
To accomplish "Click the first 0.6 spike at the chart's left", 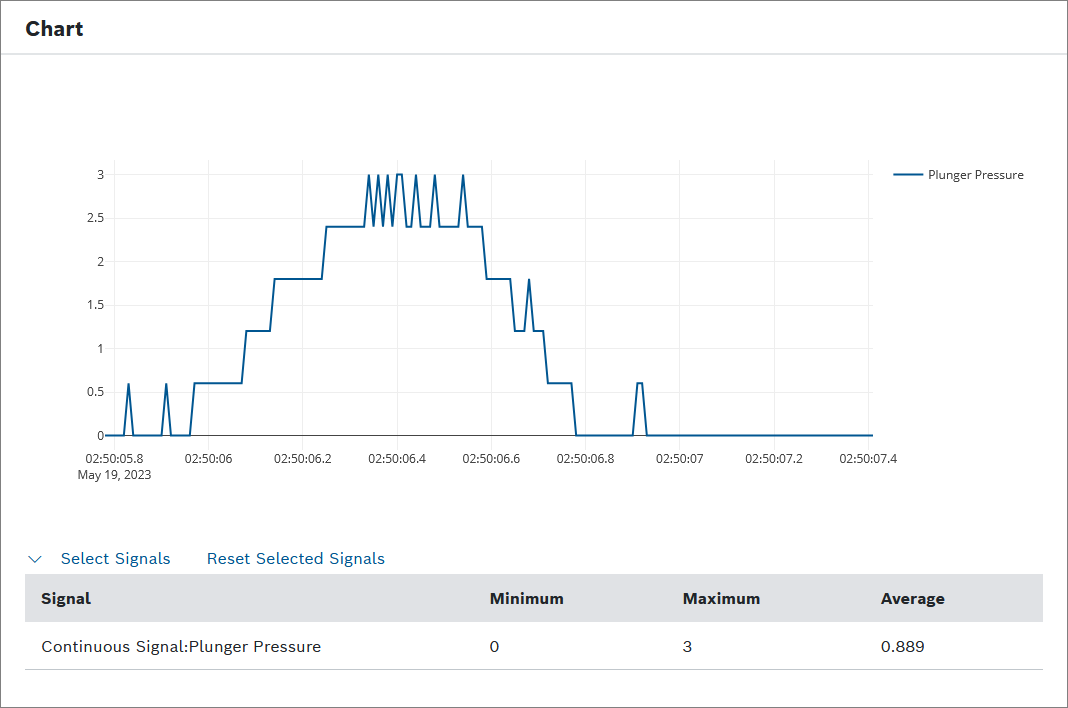I will [128, 385].
